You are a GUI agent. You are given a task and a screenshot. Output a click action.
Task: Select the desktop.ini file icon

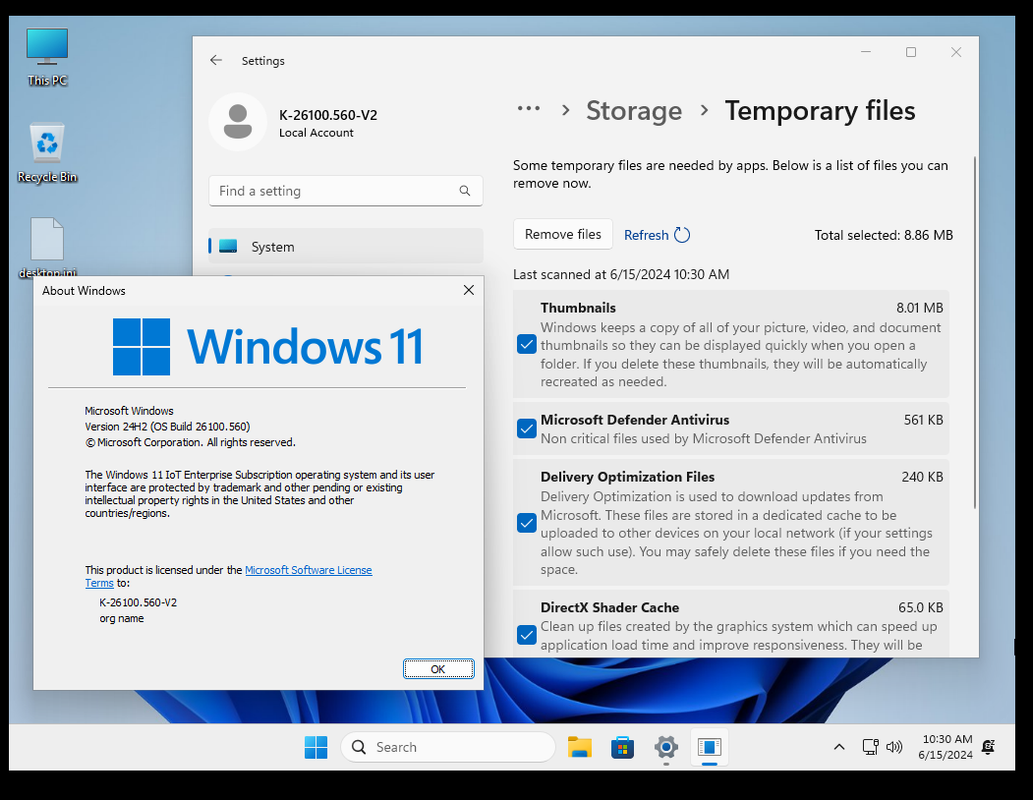coord(47,247)
